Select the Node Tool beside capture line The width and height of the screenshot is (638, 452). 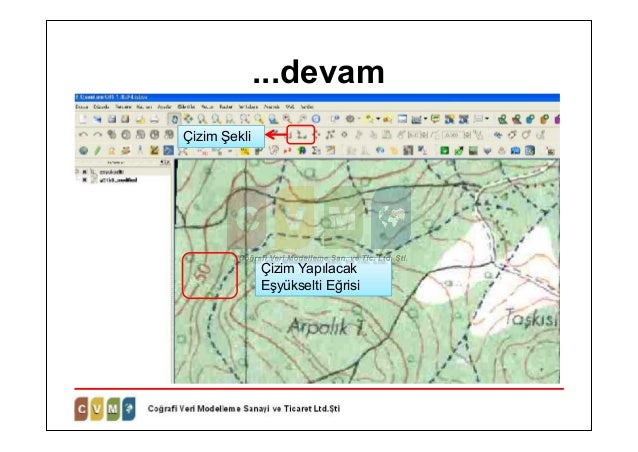(330, 135)
